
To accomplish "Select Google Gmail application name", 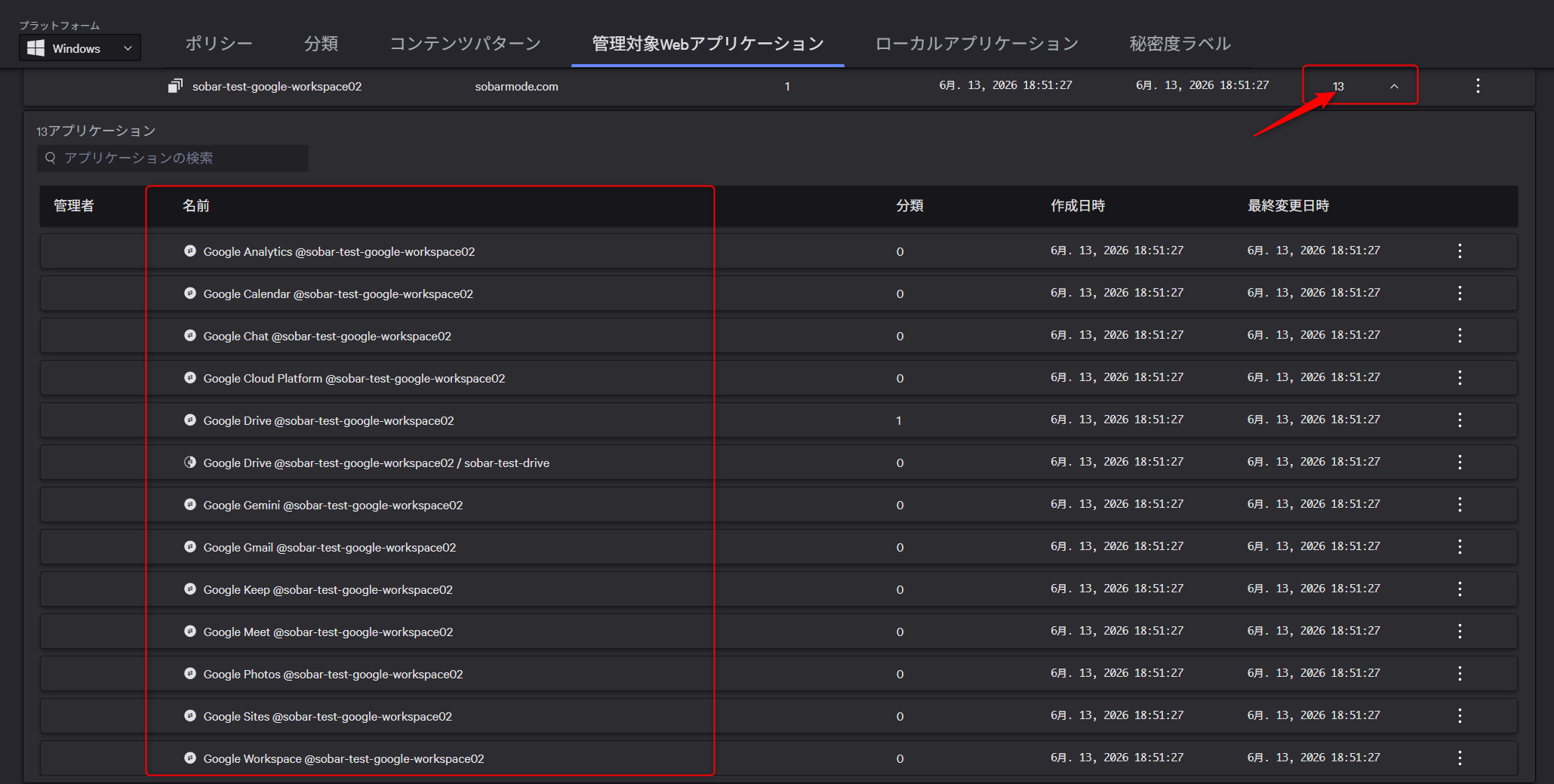I will point(330,547).
